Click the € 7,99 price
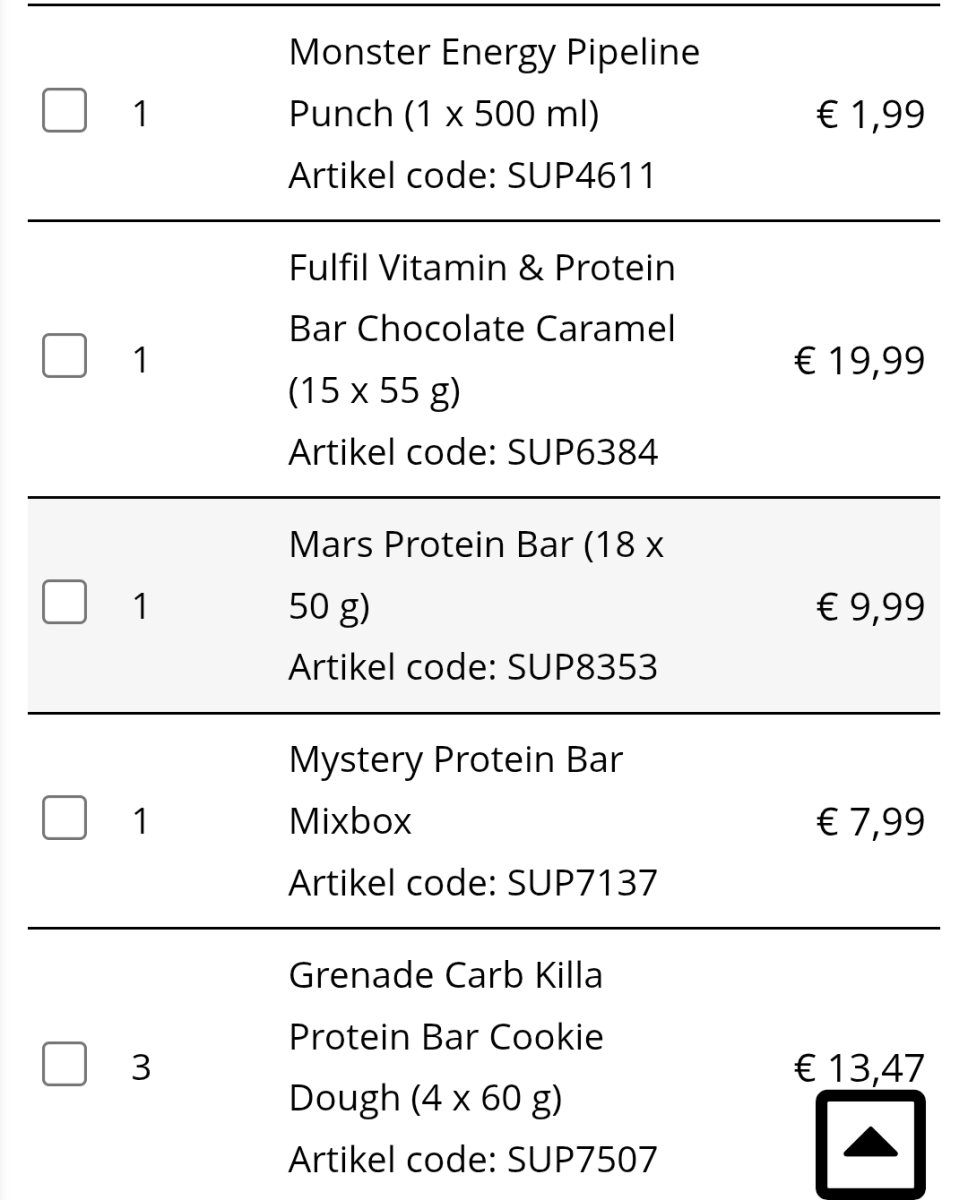Screen dimensions: 968x1200 tap(870, 821)
